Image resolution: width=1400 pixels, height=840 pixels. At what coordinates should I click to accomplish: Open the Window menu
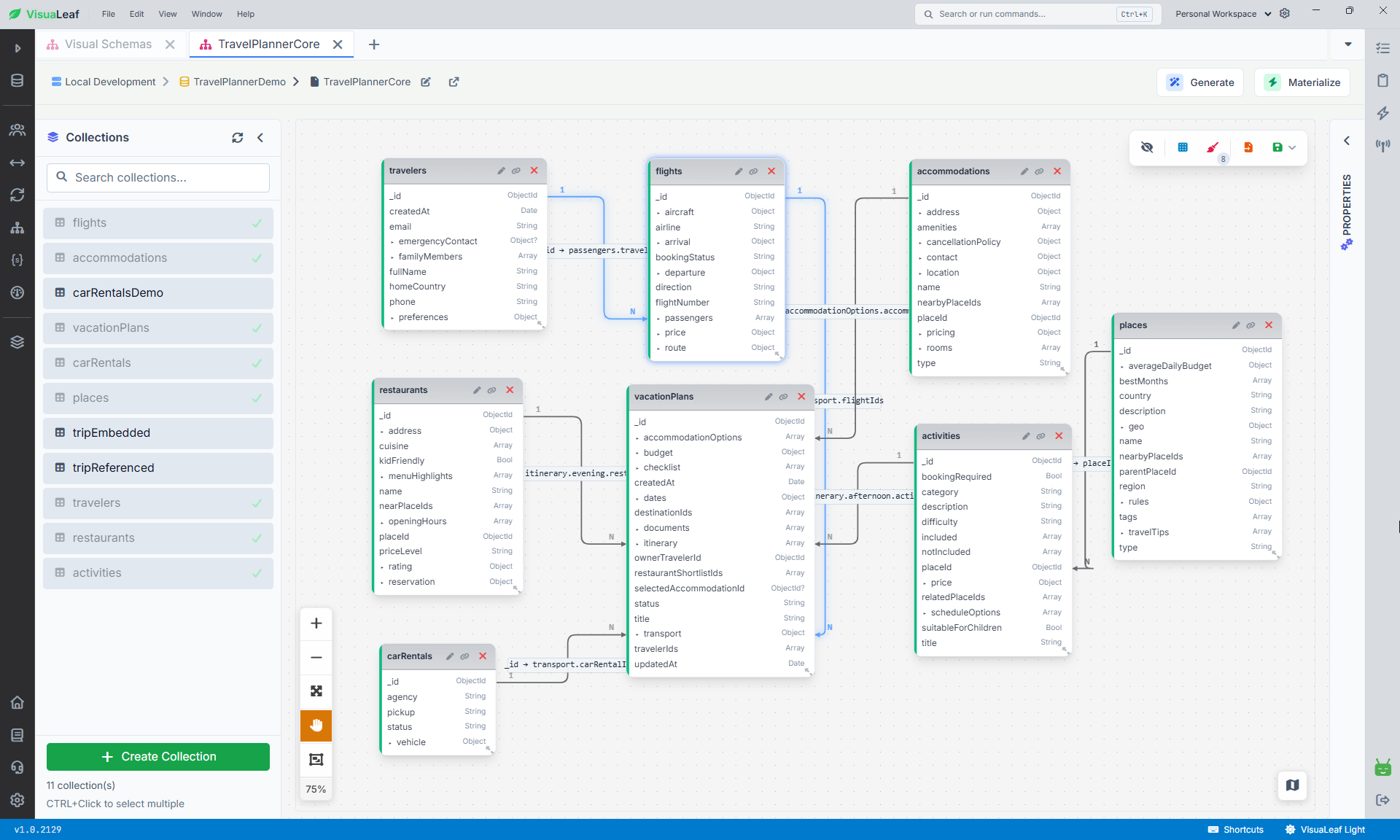coord(207,14)
